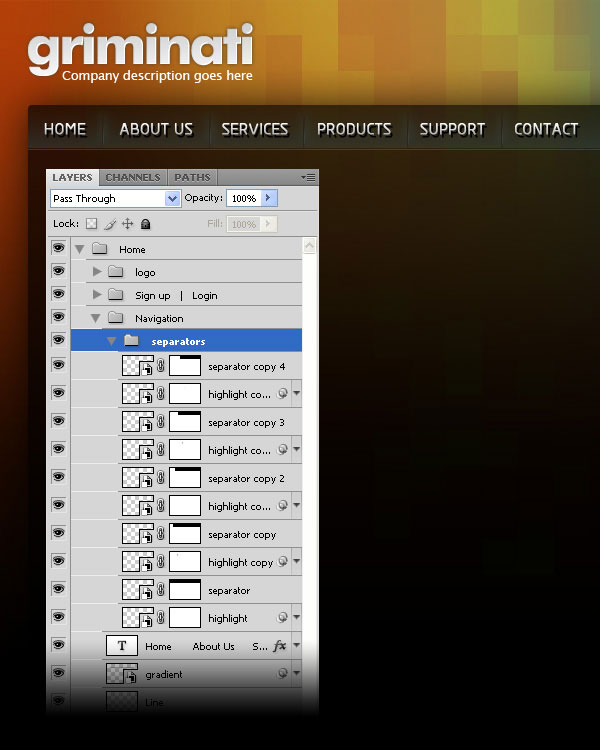Expand the logo layer group
600x750 pixels.
(97, 272)
